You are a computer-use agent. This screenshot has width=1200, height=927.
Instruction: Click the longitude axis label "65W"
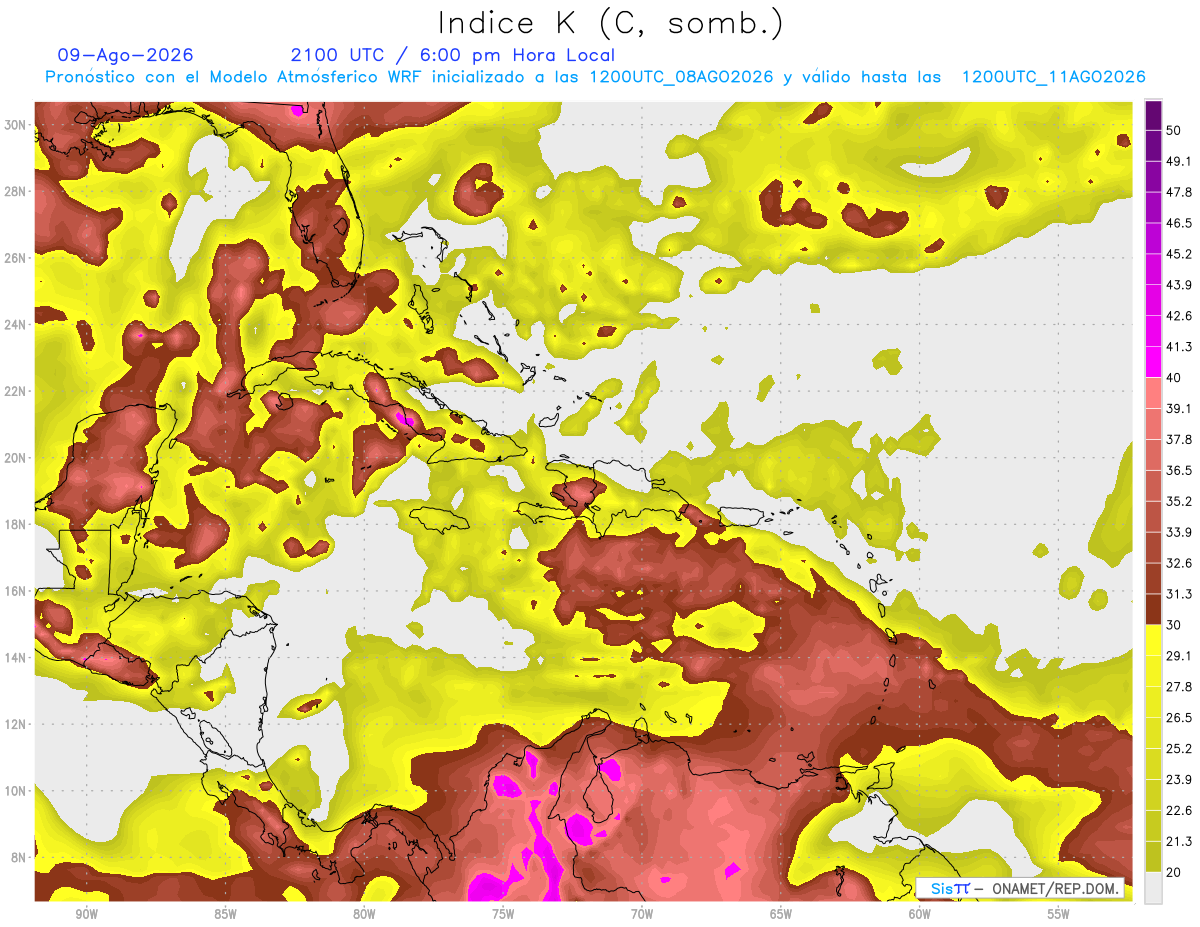point(781,915)
